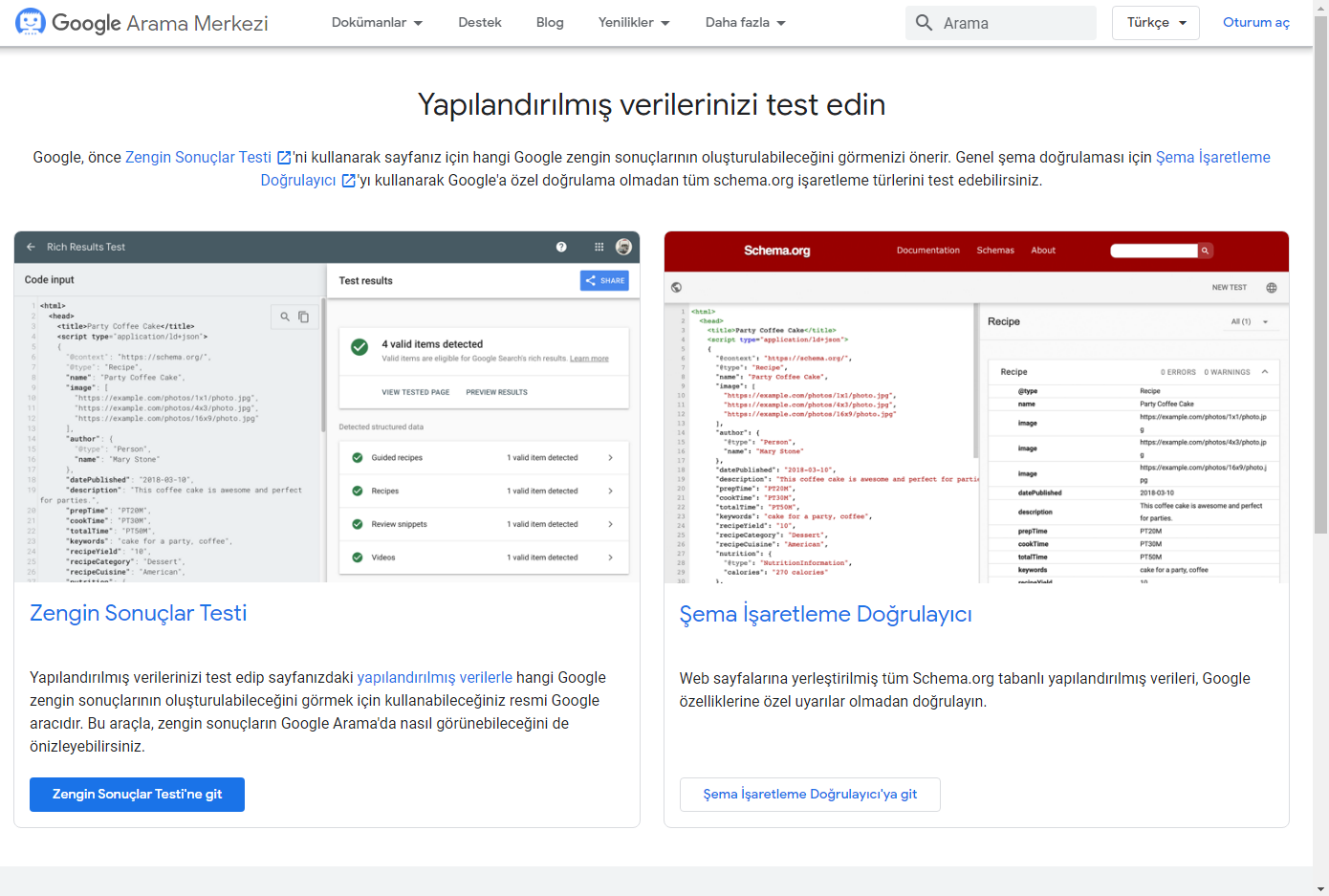Click globe icon beside NEW TEST
The width and height of the screenshot is (1329, 896).
click(x=1272, y=288)
